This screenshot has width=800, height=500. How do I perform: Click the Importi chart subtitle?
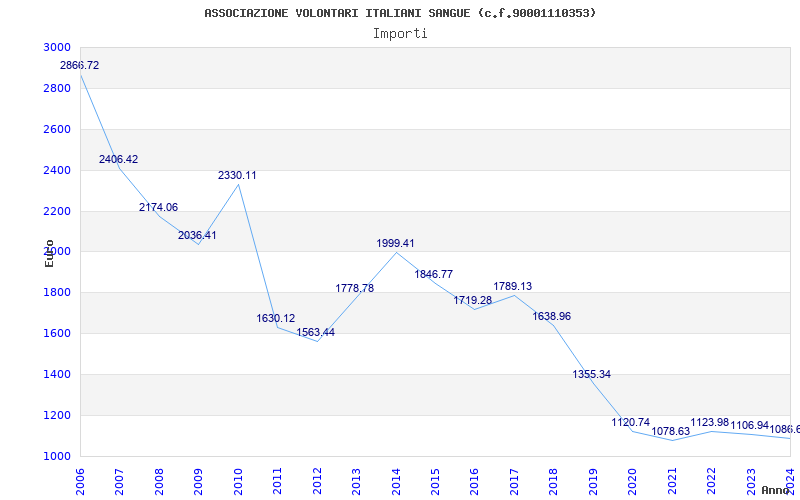click(x=400, y=34)
